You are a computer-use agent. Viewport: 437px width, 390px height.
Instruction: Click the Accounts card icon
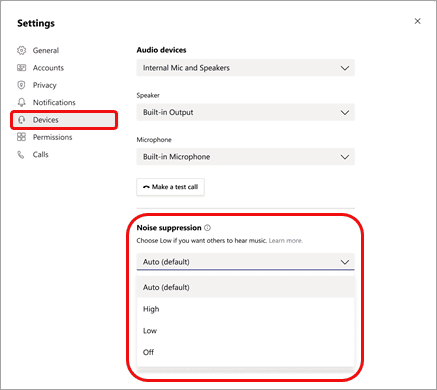(x=21, y=68)
